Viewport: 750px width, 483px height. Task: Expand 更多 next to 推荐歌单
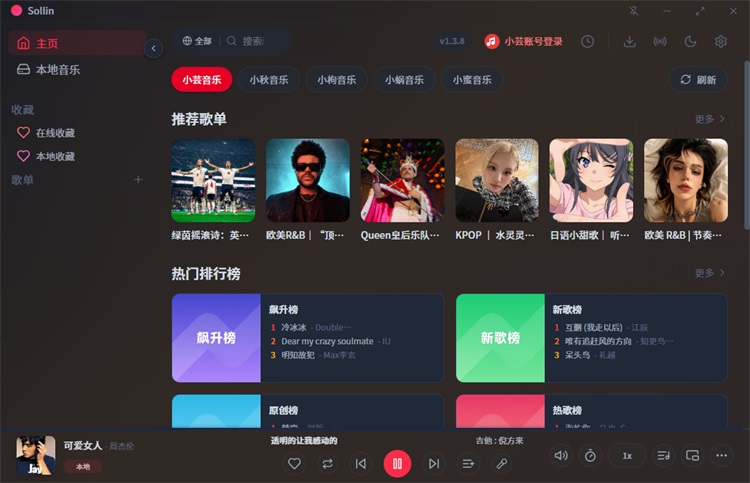710,119
